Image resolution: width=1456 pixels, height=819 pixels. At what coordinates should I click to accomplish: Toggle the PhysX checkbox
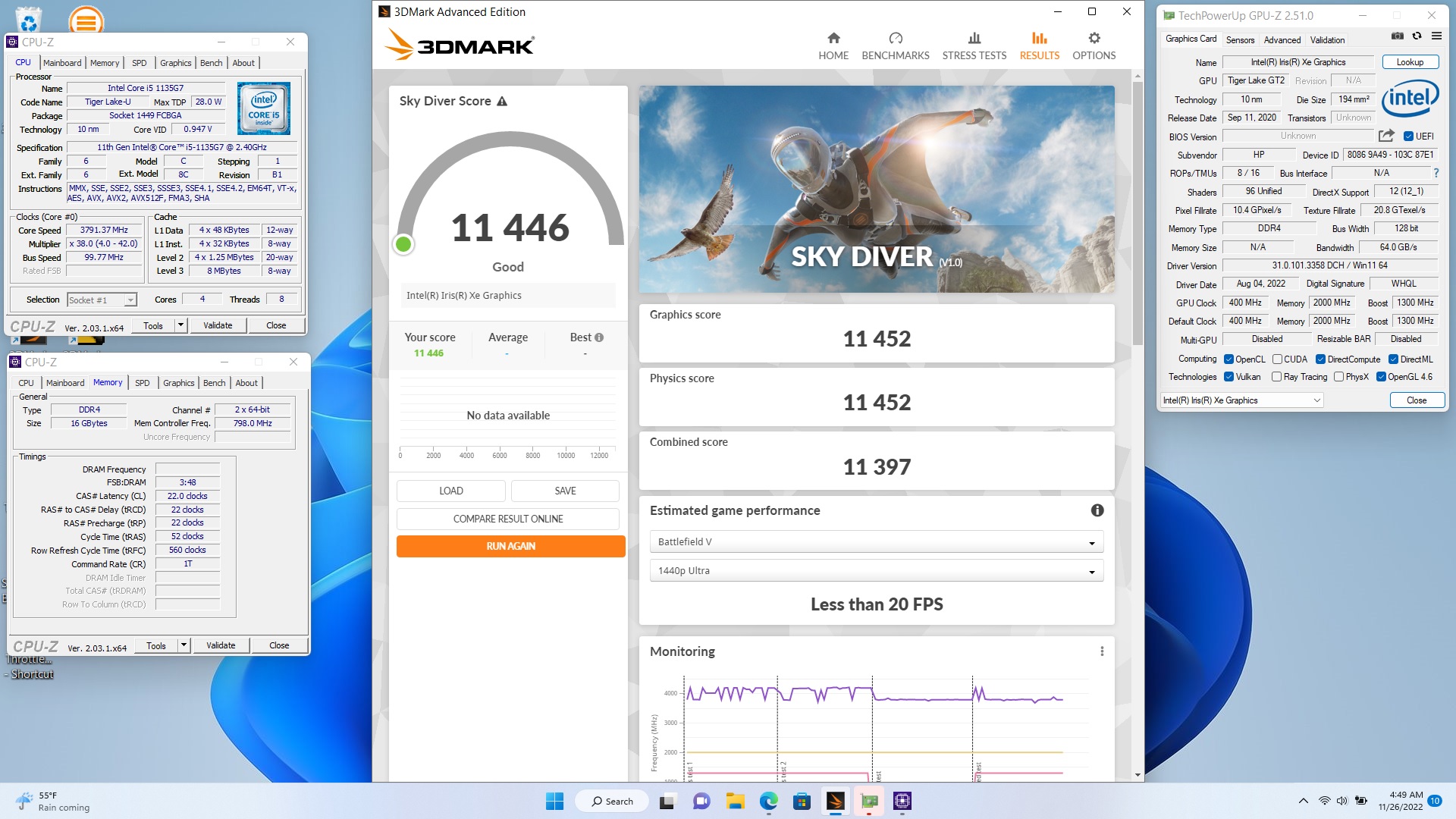click(1338, 377)
